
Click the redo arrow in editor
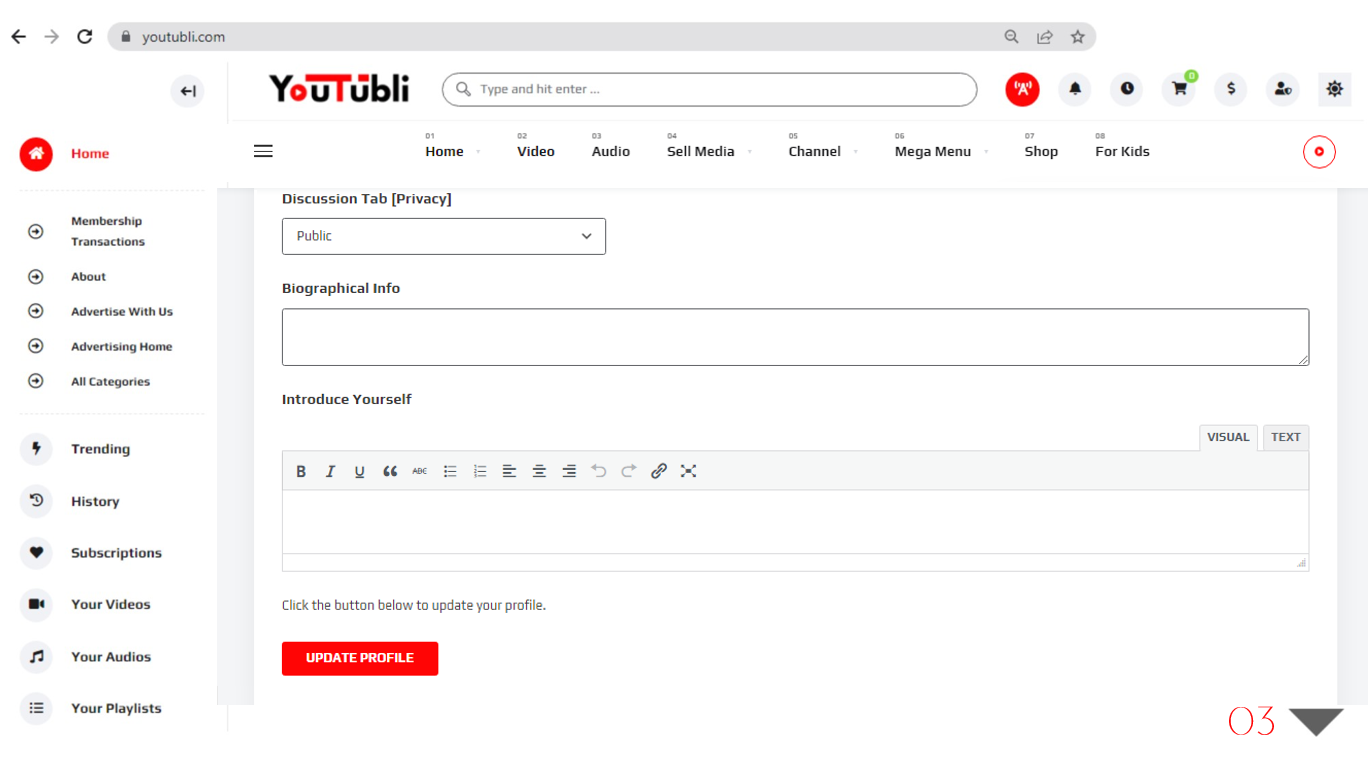pos(629,471)
